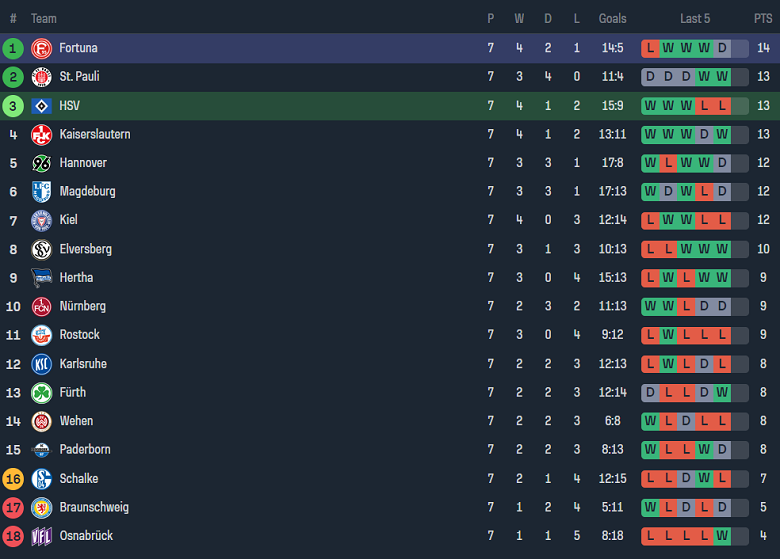Sort table by PTS column header
Screen dimensions: 780x559
[763, 19]
